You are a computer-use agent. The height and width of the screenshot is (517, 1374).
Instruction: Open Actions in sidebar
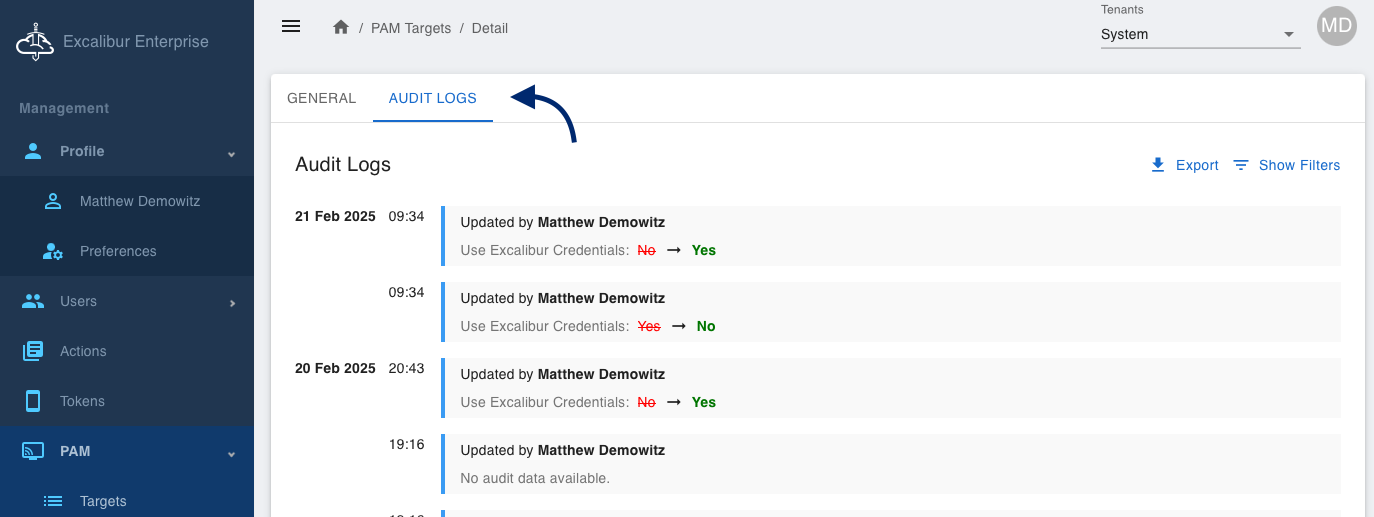tap(83, 351)
